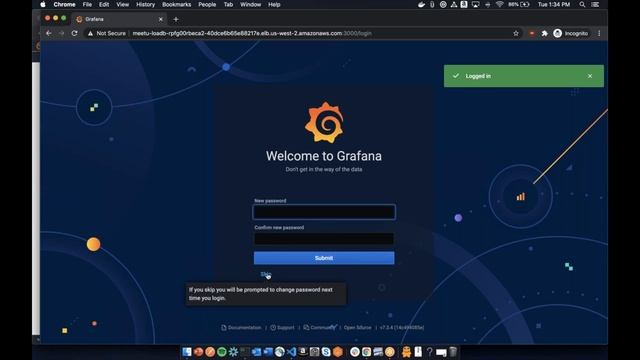The image size is (640, 360).
Task: Open the question mark Dock item
Action: 429,352
